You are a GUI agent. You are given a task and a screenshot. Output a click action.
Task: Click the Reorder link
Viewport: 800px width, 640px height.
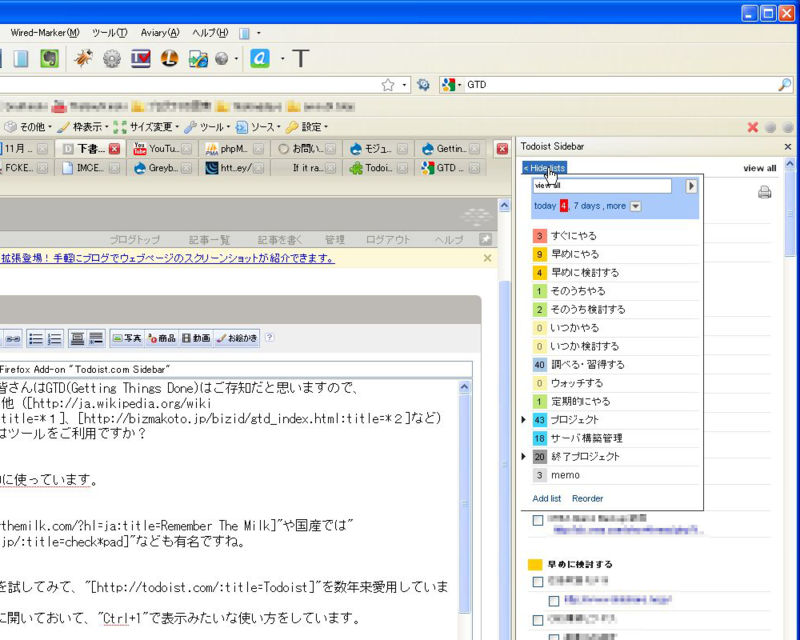click(x=587, y=499)
